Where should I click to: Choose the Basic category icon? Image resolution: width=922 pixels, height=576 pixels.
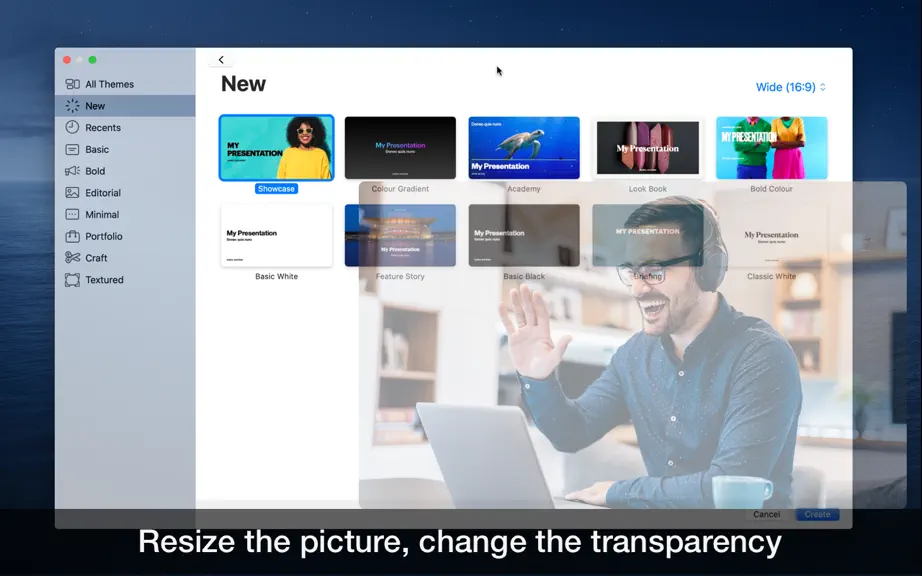tap(72, 149)
